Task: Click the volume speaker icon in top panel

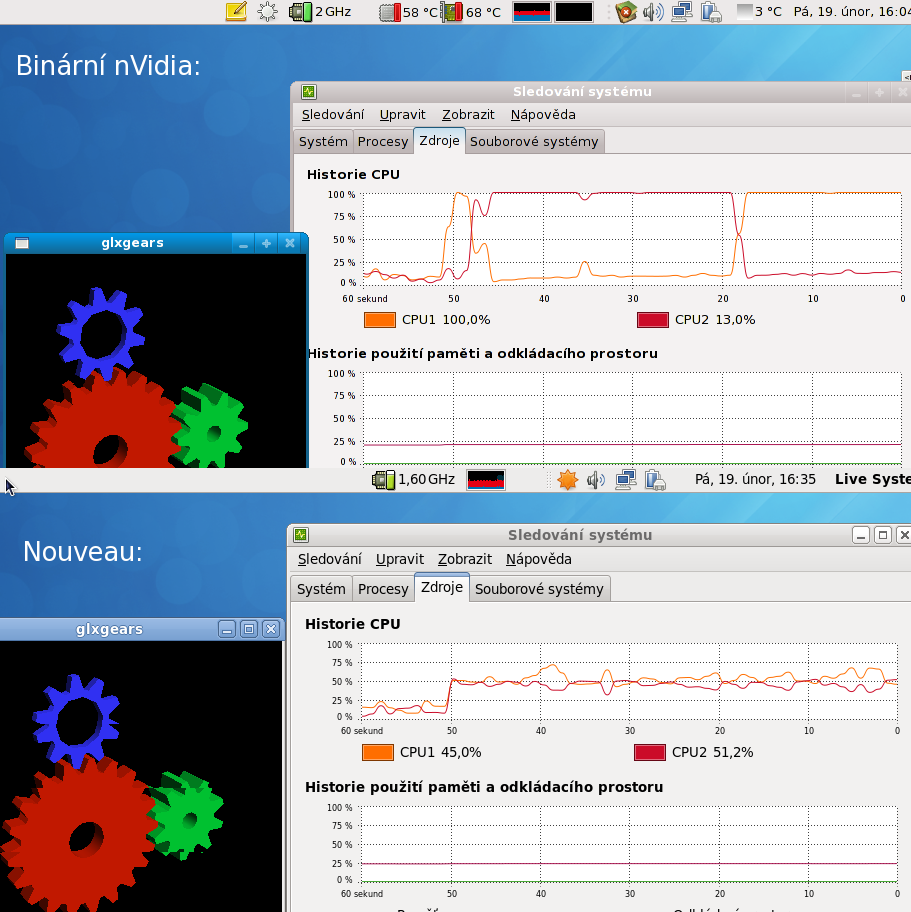Action: coord(653,12)
